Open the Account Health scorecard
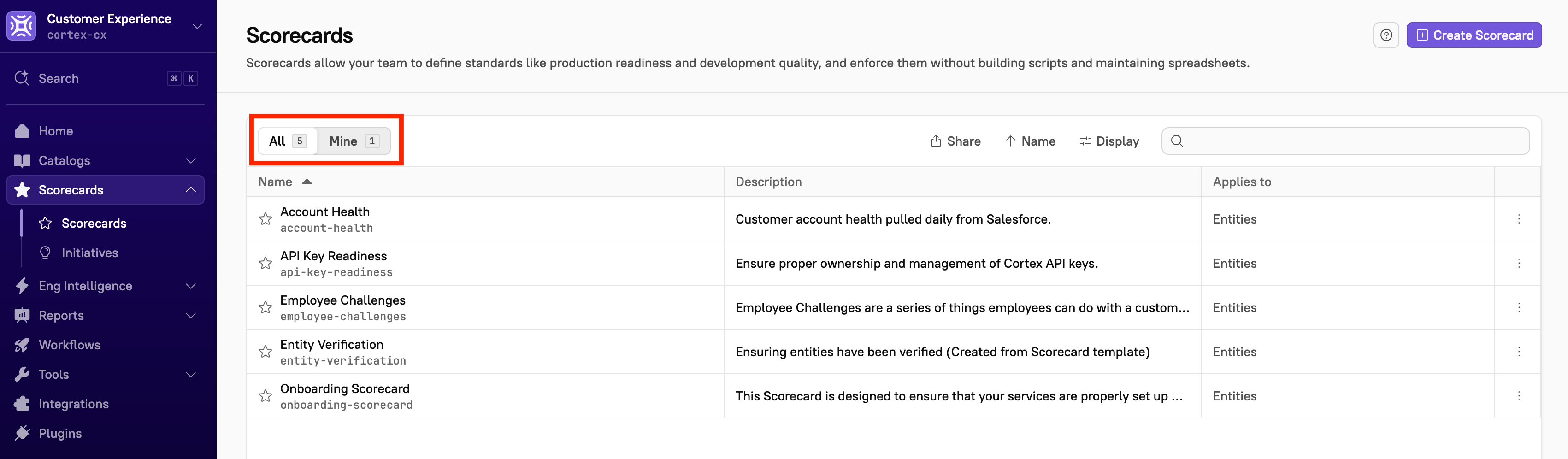Image resolution: width=1568 pixels, height=459 pixels. 325,212
